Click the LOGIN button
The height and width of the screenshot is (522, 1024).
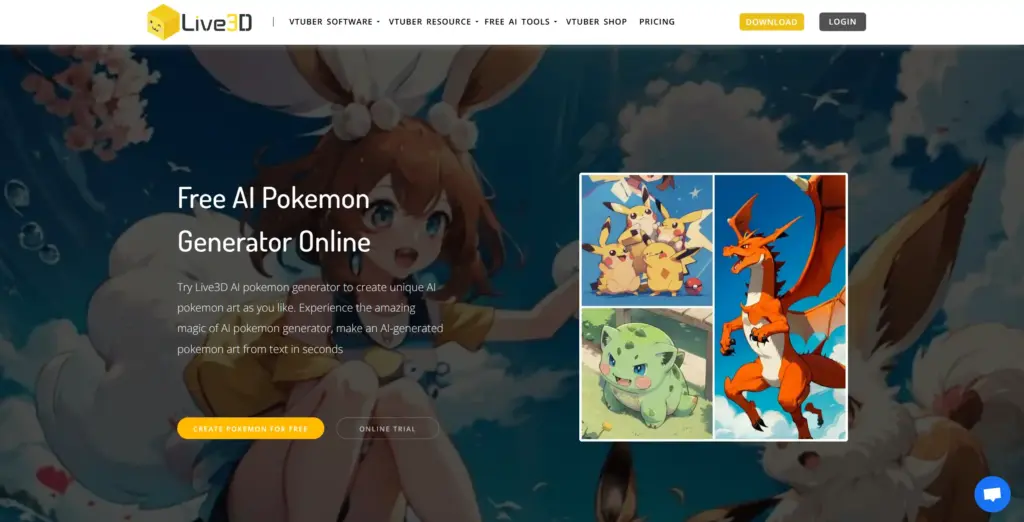point(842,22)
